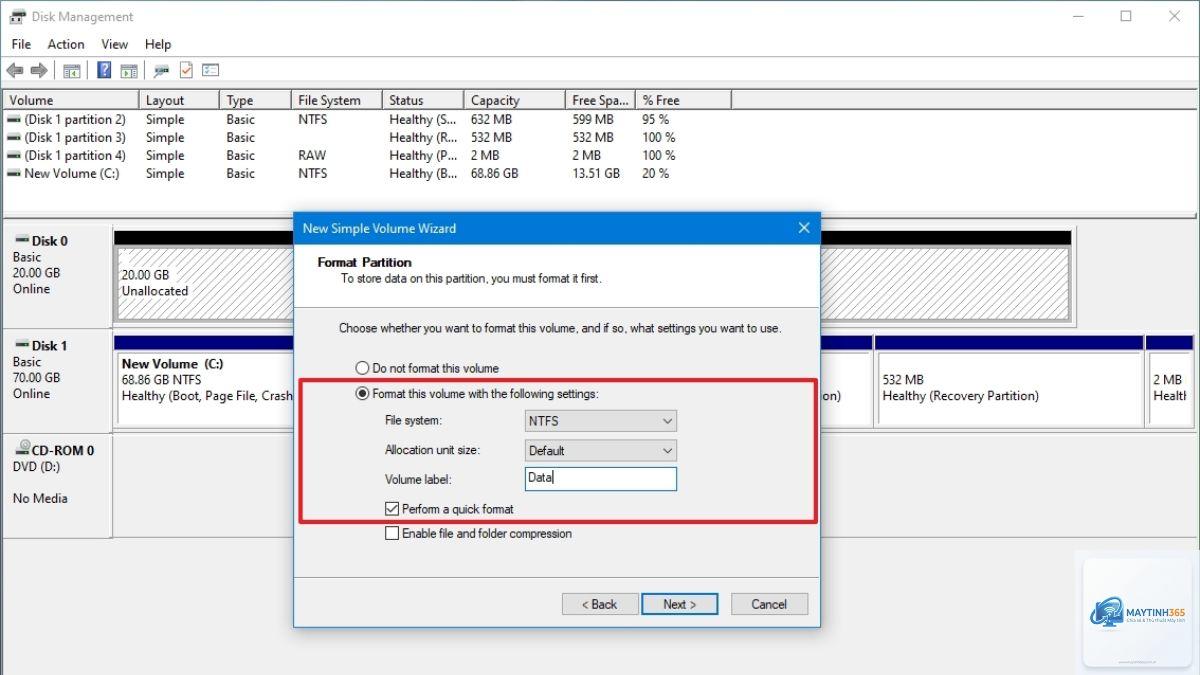Click Show/Hide Console Tree toolbar icon
This screenshot has height=675, width=1200.
point(71,70)
